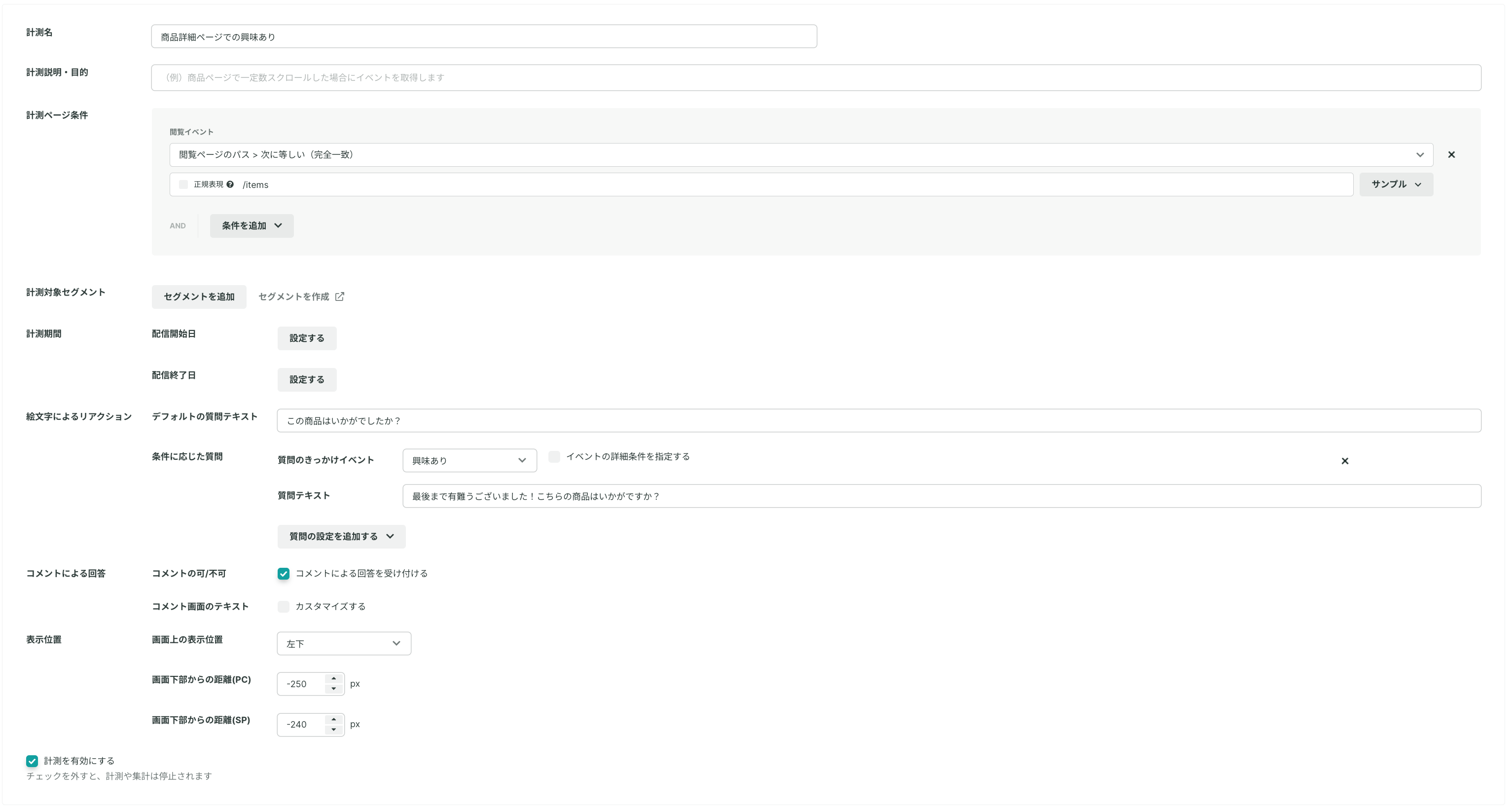The height and width of the screenshot is (810, 1512).
Task: Remove the 閲覧イベント condition with the X icon
Action: pos(1451,155)
